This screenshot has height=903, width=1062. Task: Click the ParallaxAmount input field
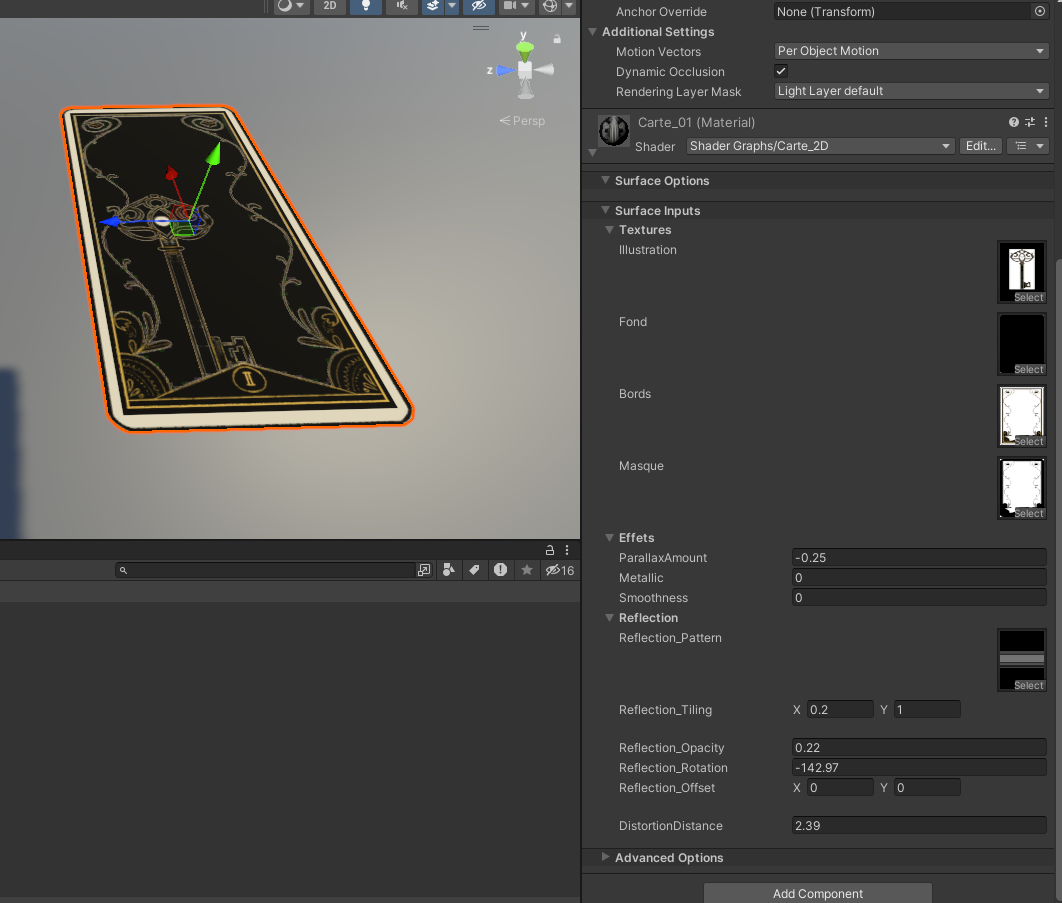918,558
